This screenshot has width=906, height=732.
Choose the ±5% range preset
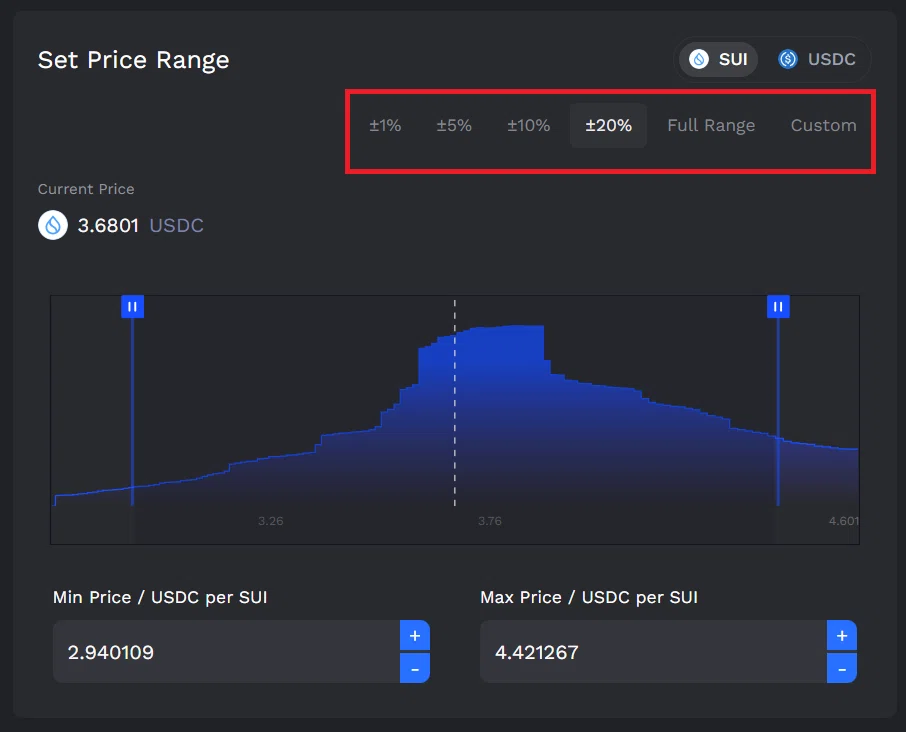click(x=454, y=125)
